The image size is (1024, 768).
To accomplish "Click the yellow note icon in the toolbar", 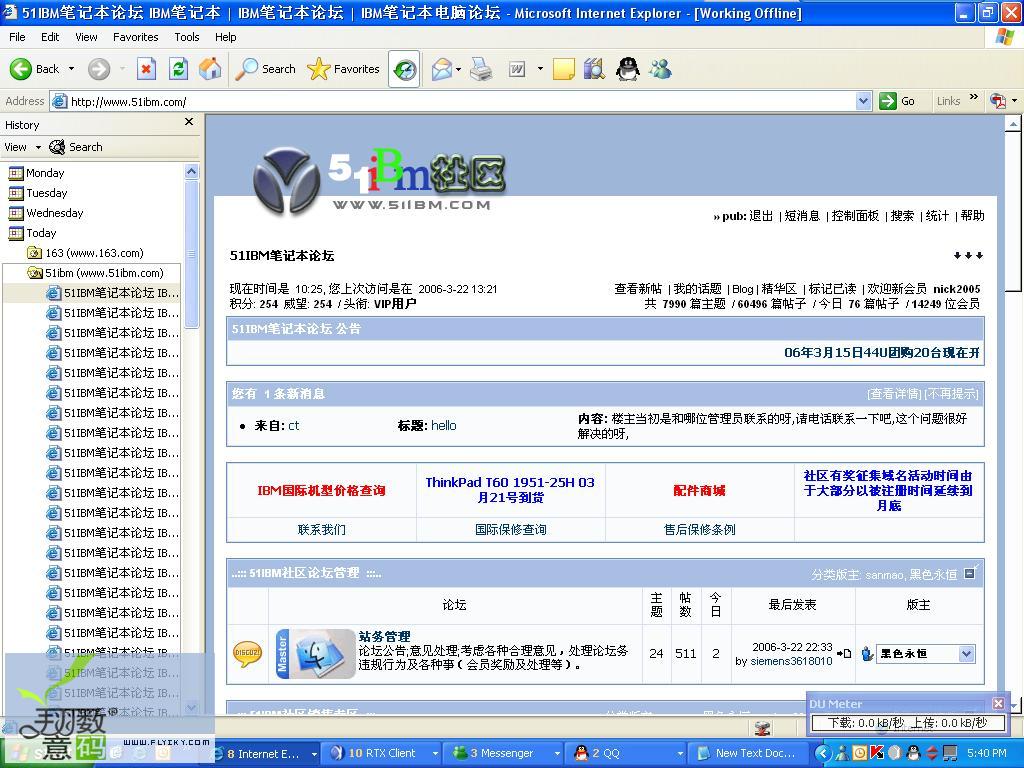I will (x=564, y=69).
